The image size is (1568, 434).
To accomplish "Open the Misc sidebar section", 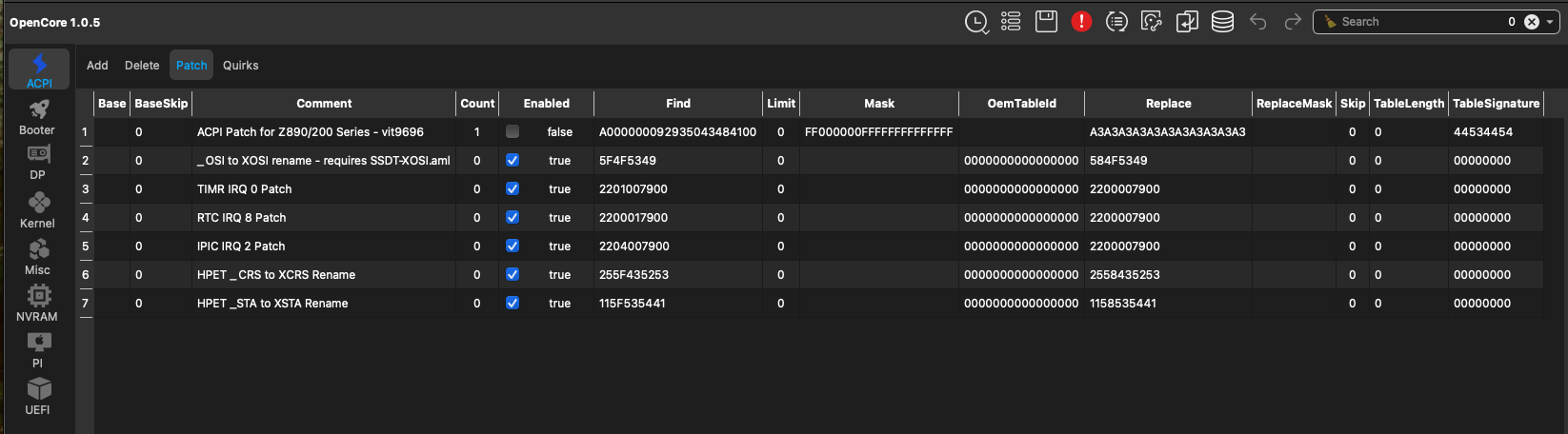I will coord(37,257).
